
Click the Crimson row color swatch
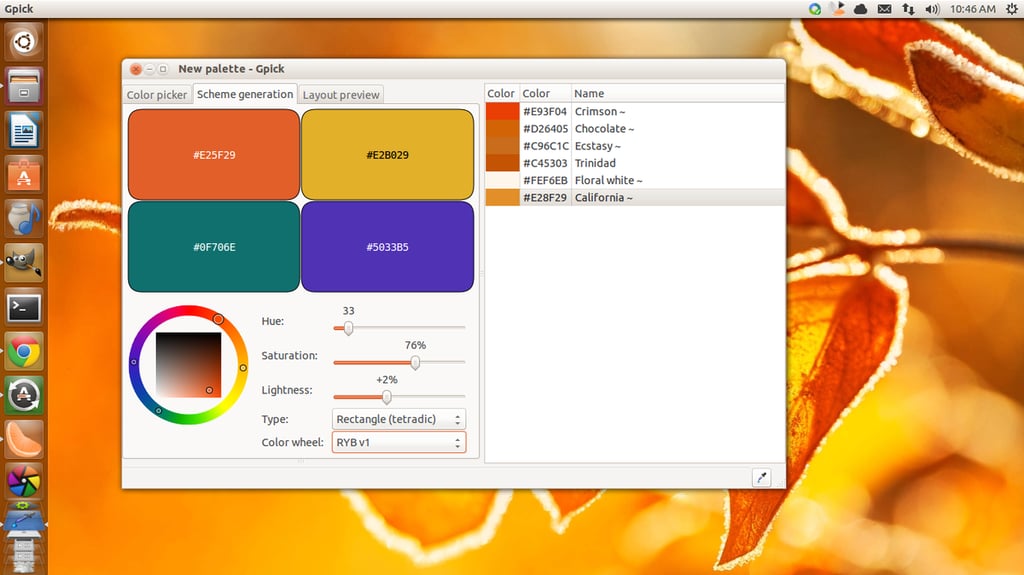click(x=502, y=111)
